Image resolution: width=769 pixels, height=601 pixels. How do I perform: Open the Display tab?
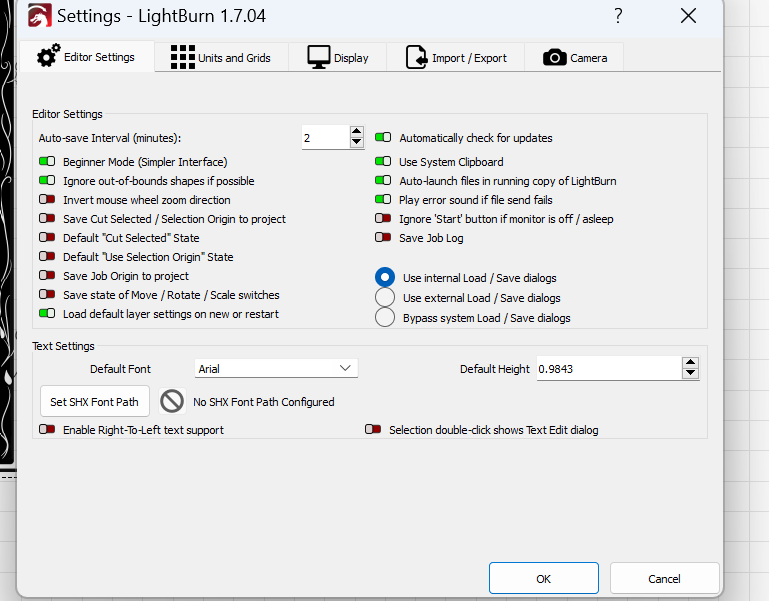click(338, 57)
